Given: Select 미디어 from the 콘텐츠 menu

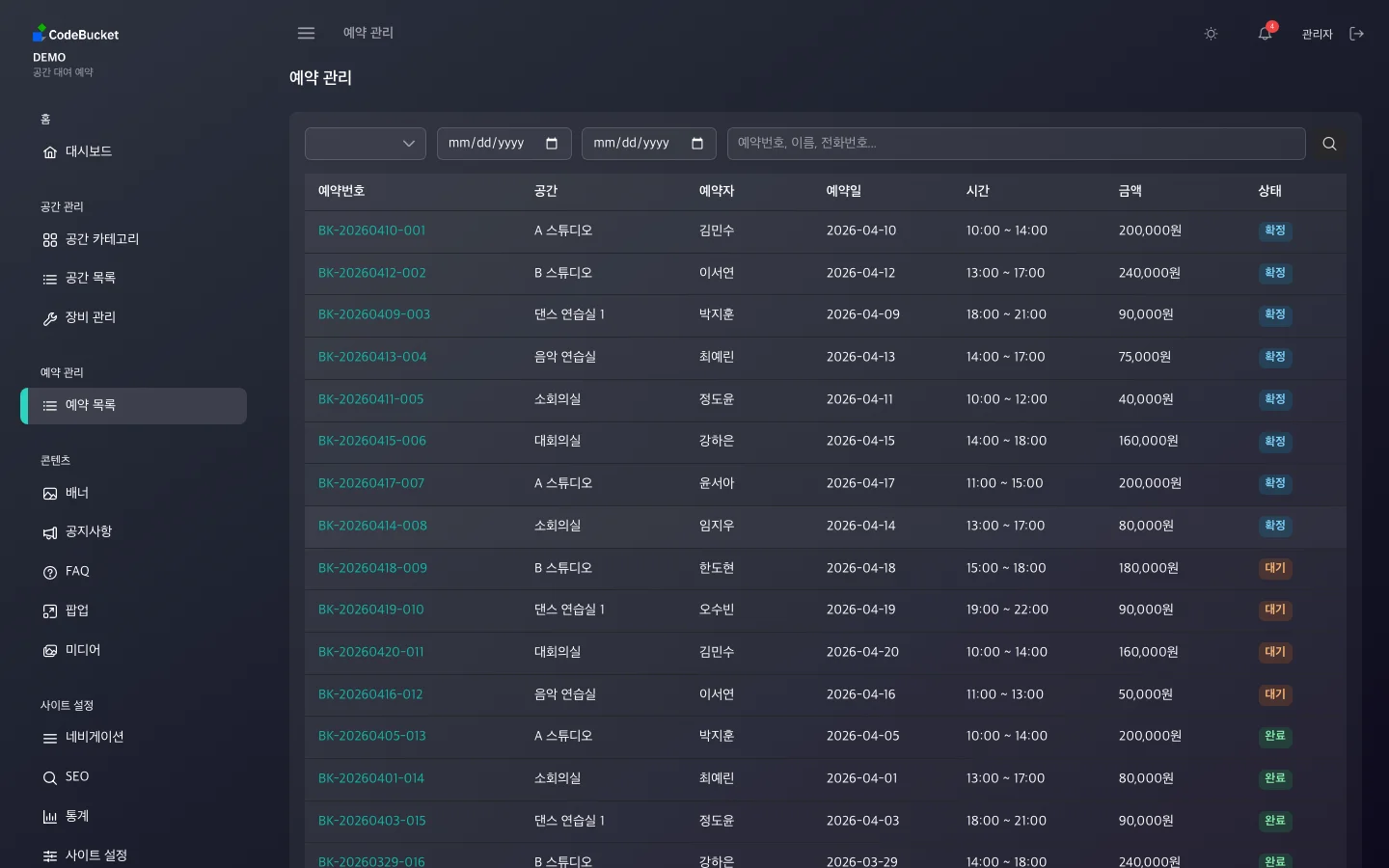Looking at the screenshot, I should pyautogui.click(x=82, y=650).
